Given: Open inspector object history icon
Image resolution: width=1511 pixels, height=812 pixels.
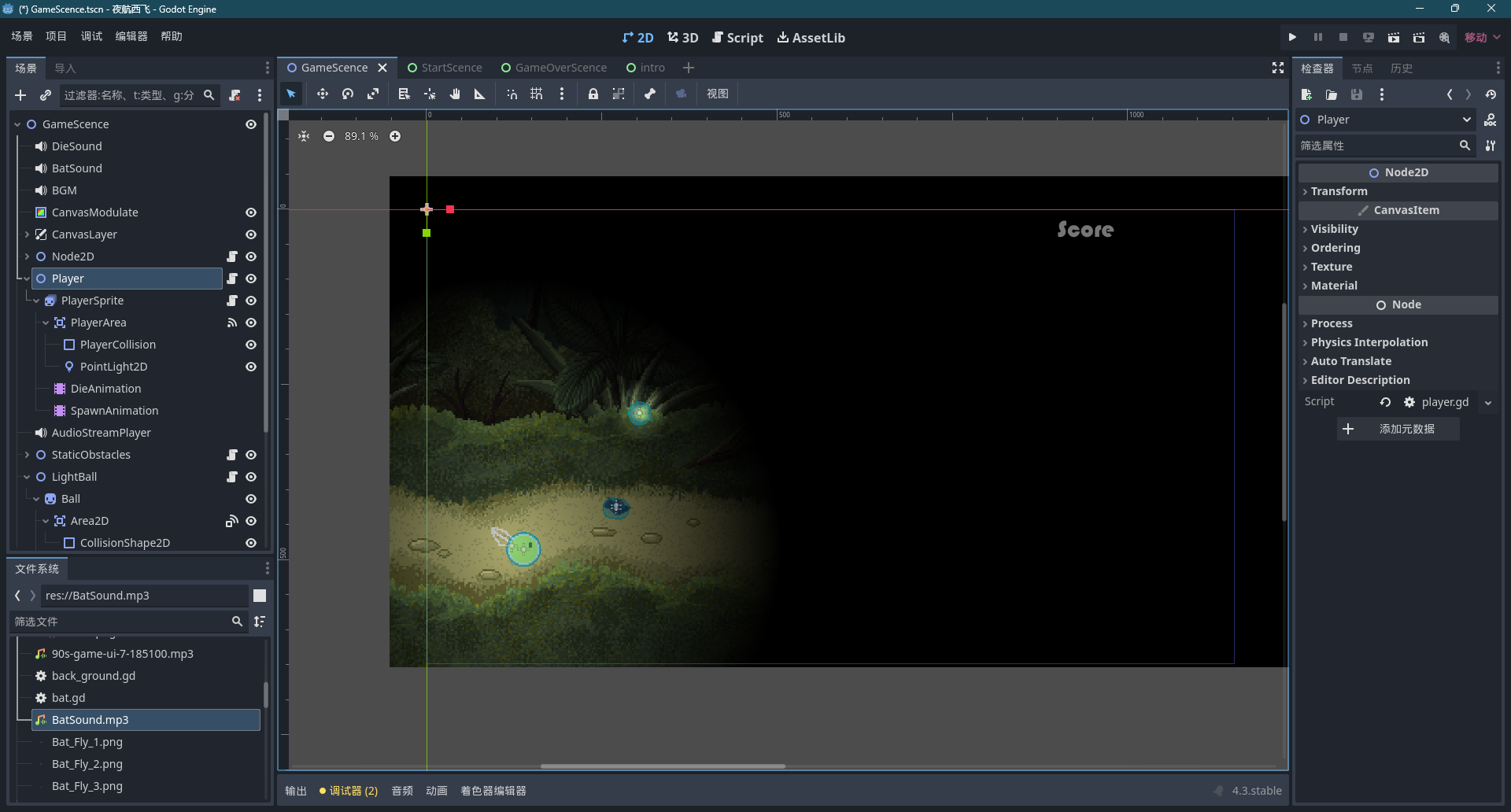Looking at the screenshot, I should 1491,94.
